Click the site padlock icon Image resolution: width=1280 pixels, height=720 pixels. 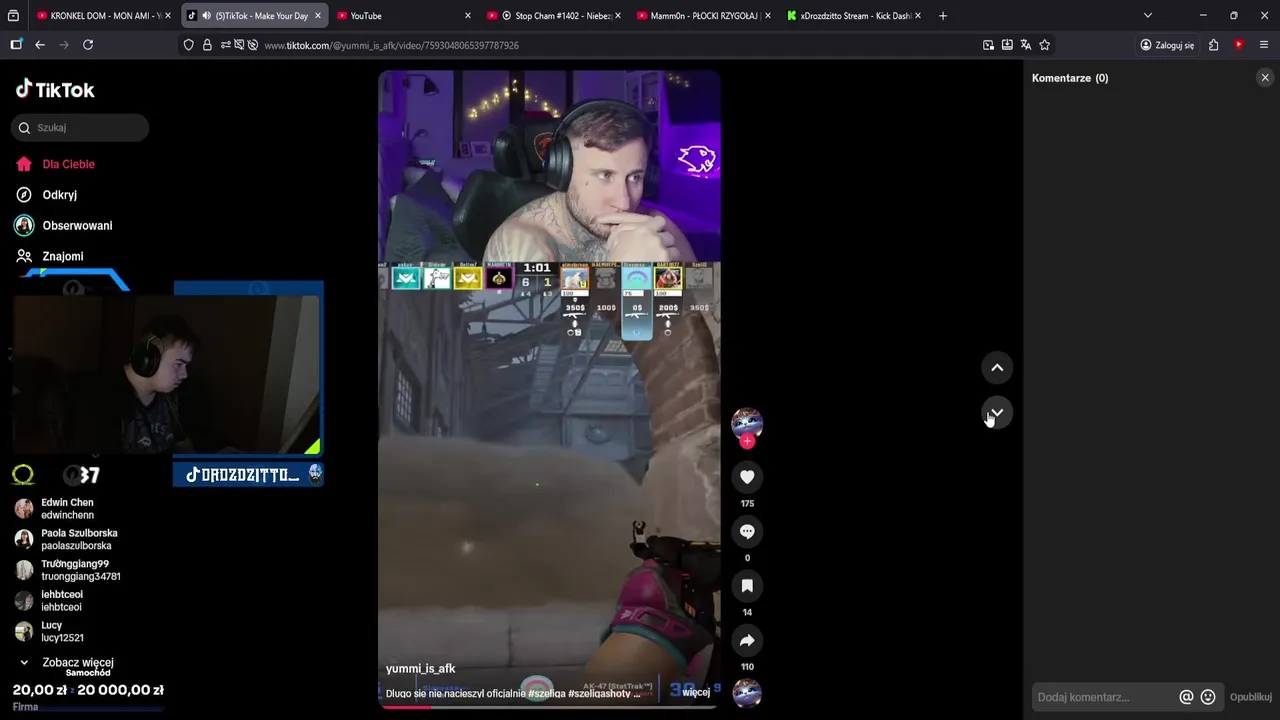(x=207, y=45)
